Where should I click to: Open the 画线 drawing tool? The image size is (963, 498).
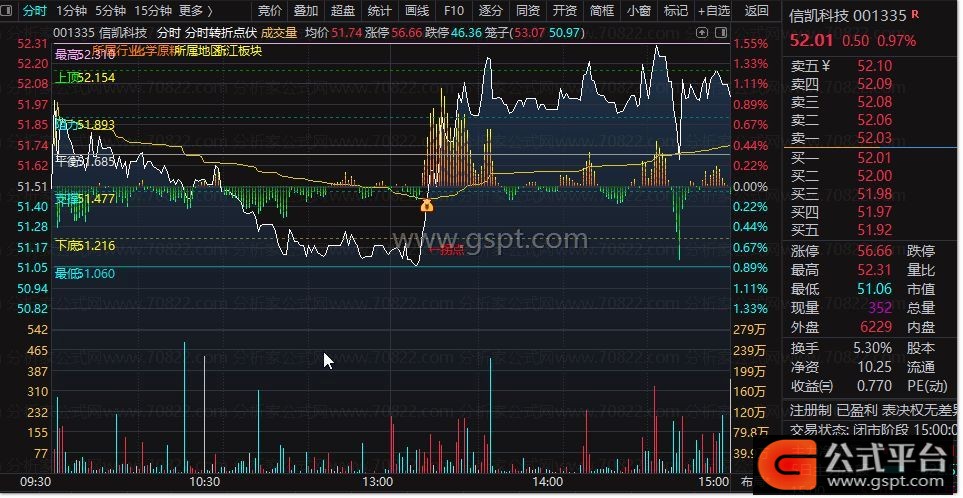[x=416, y=11]
